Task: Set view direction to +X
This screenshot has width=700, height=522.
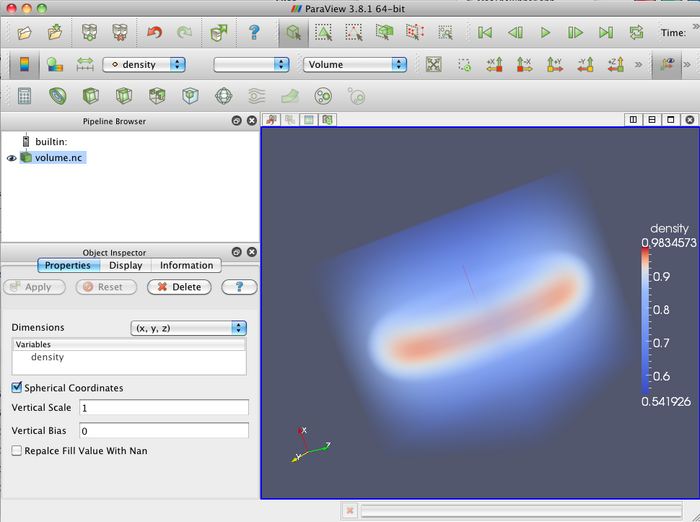Action: point(494,64)
